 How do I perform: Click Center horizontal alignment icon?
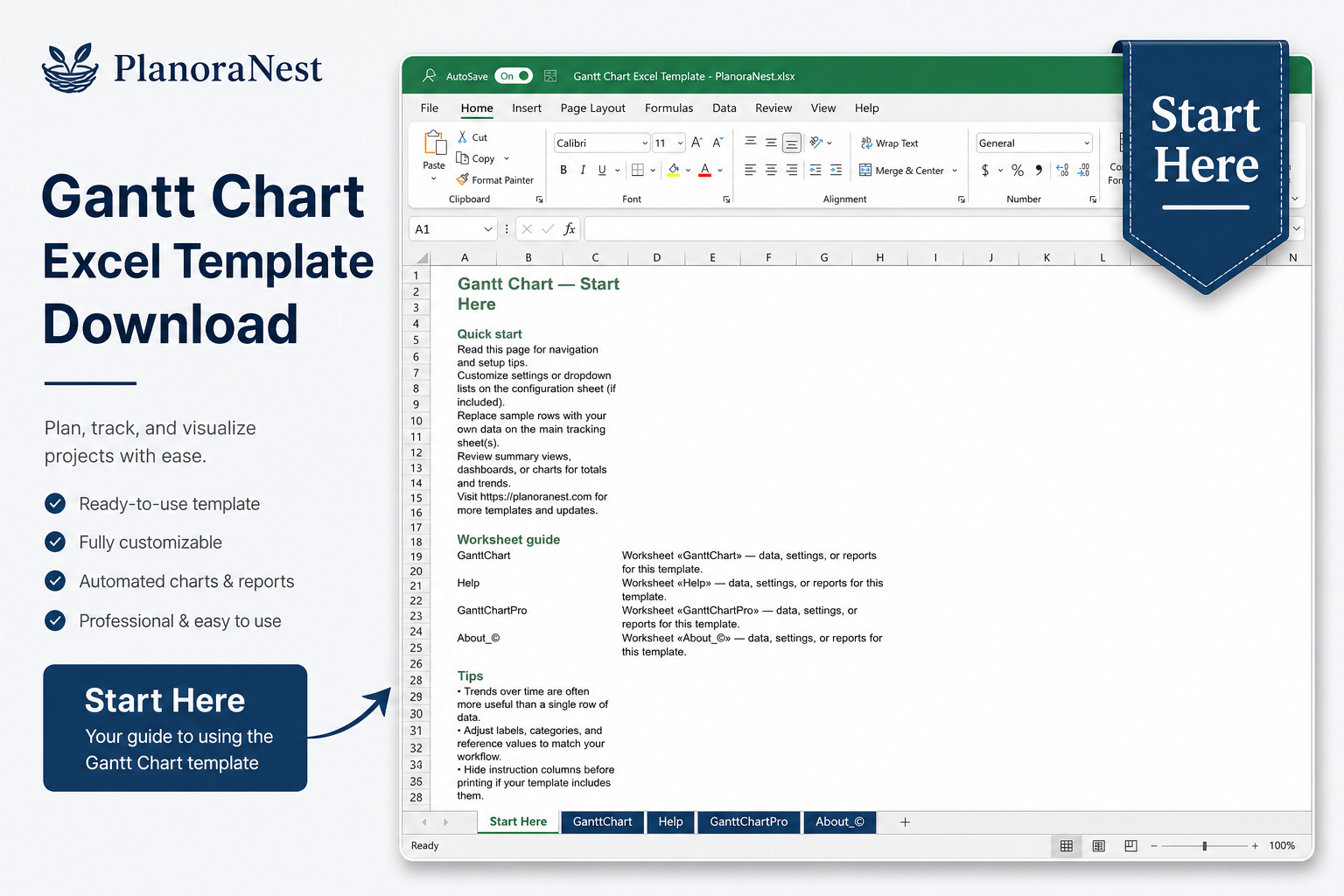point(771,170)
